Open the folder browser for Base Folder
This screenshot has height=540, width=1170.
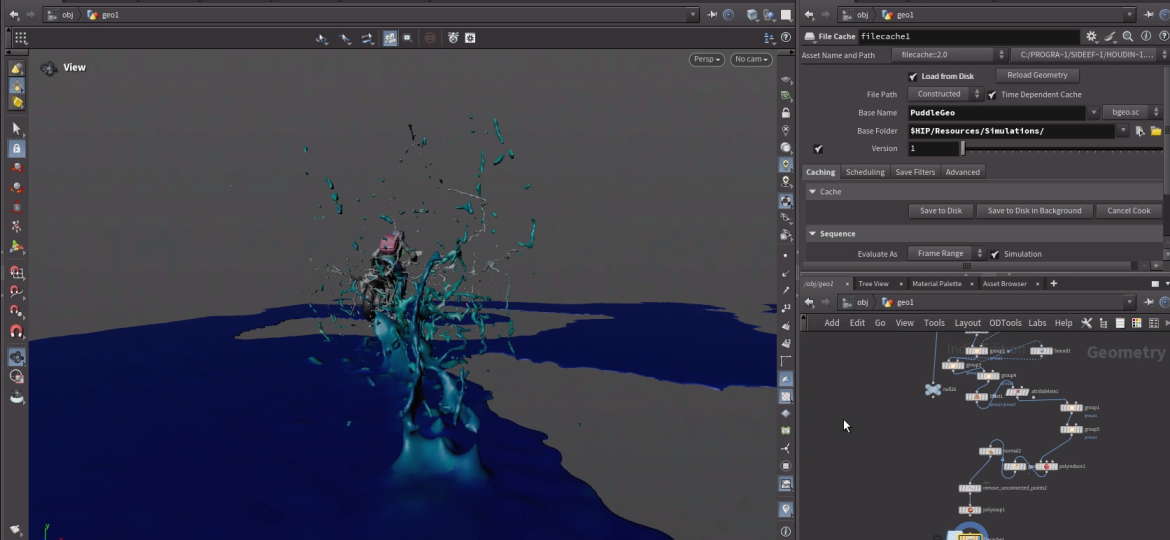click(x=1156, y=131)
